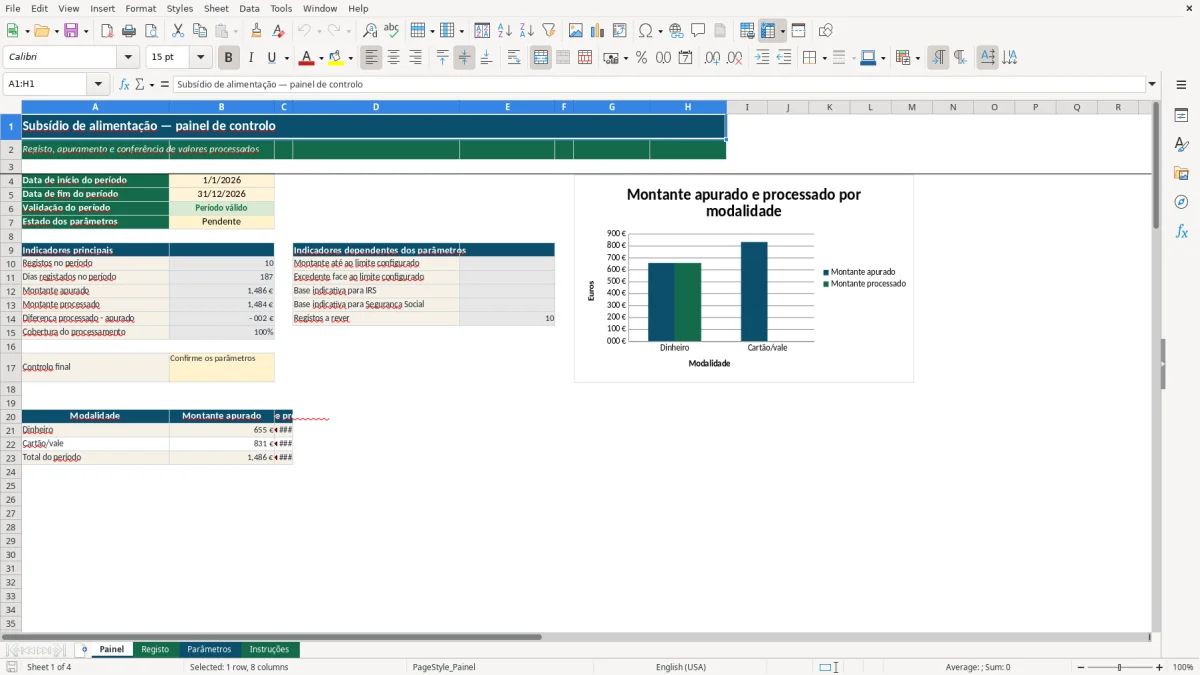Image resolution: width=1200 pixels, height=675 pixels.
Task: Print the spreadsheet via printer icon
Action: pos(129,31)
